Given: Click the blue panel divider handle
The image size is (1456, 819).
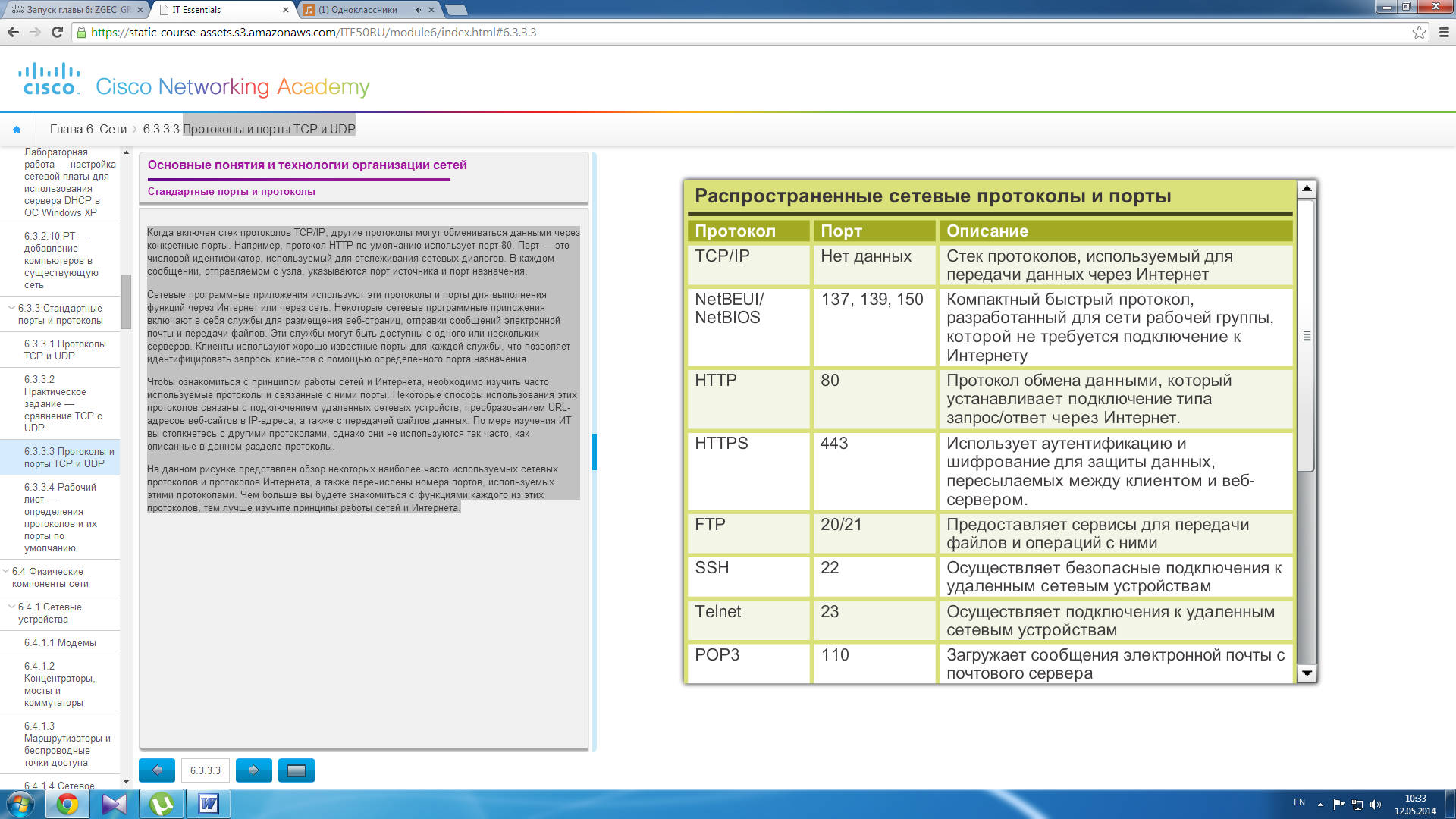Looking at the screenshot, I should tap(595, 452).
